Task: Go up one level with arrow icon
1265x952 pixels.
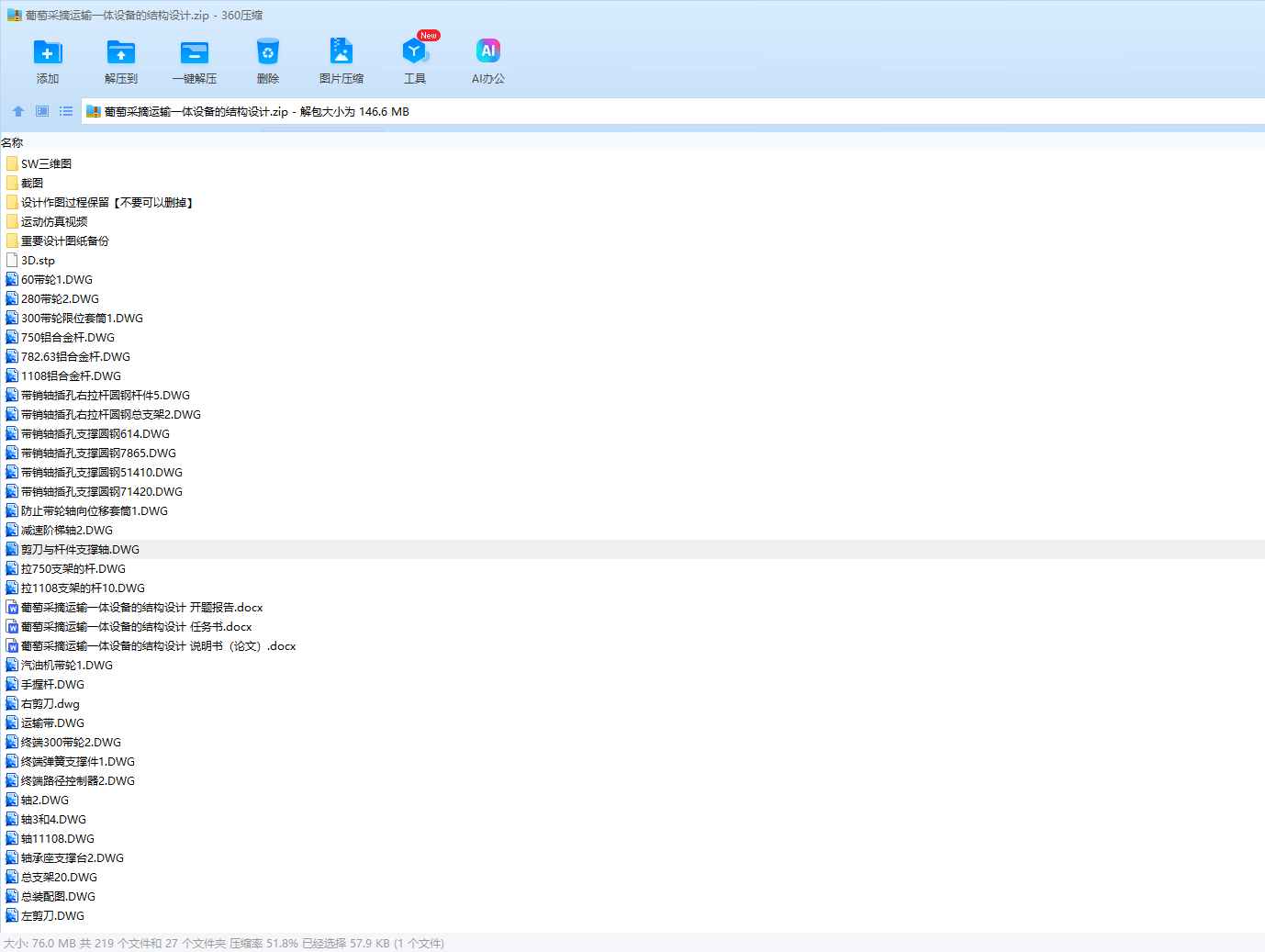Action: tap(18, 111)
